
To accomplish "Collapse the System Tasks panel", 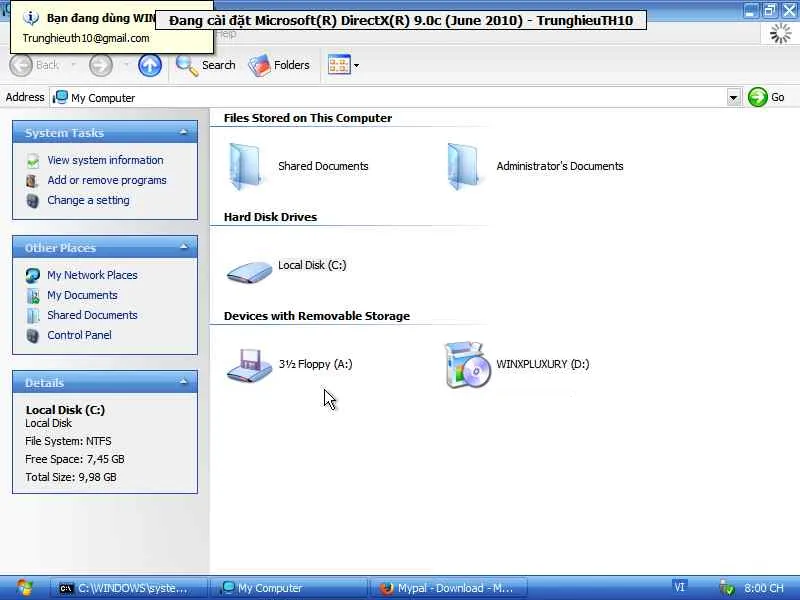I will (184, 133).
